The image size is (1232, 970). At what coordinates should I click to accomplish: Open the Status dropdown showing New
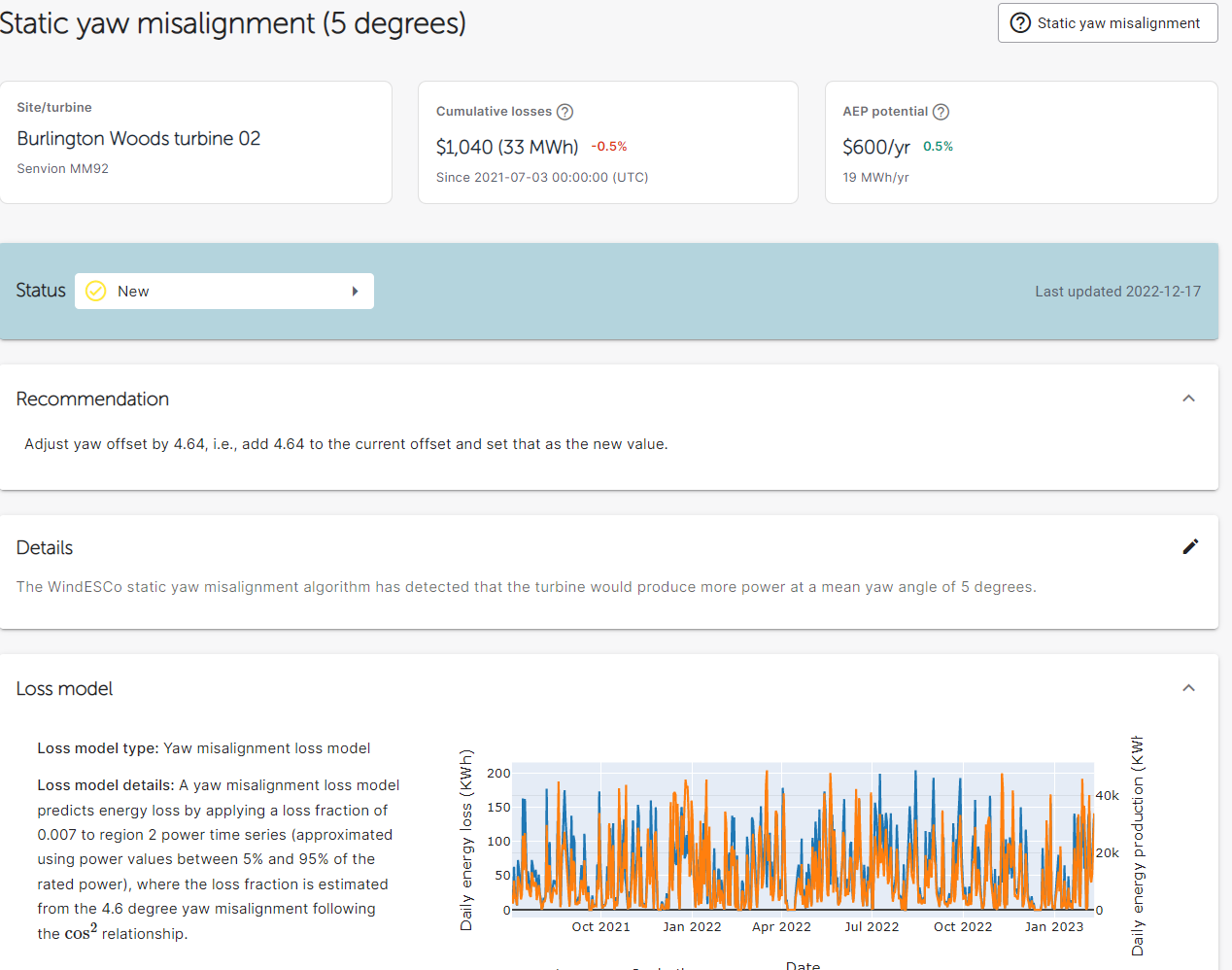[224, 291]
